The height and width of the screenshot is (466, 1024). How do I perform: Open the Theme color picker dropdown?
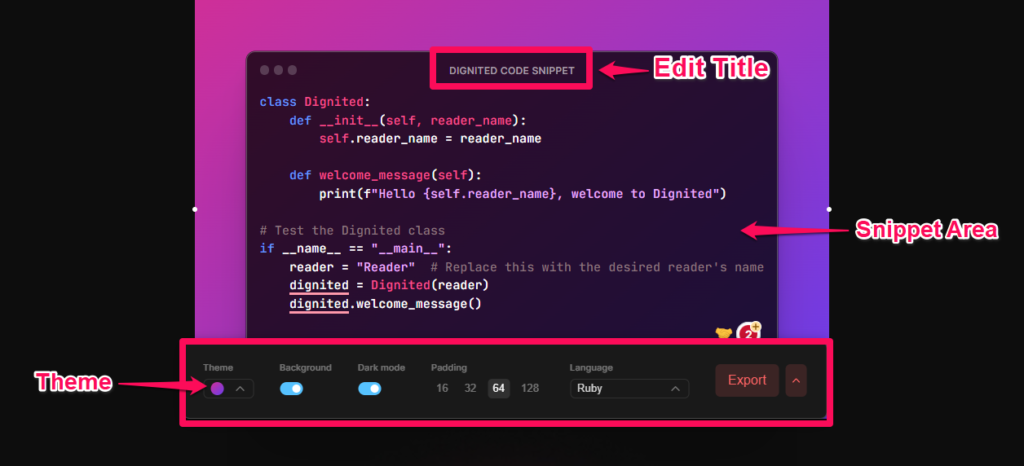[x=228, y=388]
